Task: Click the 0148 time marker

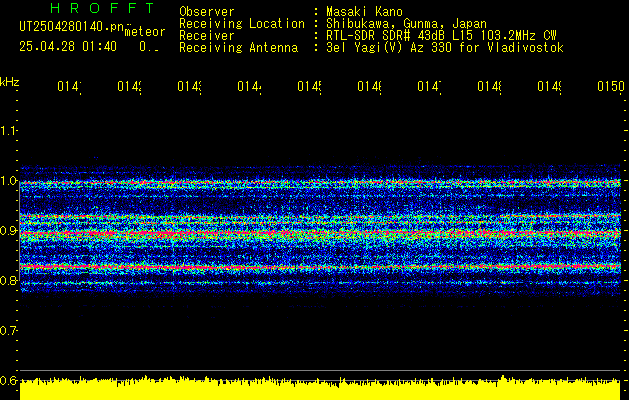Action: (x=489, y=86)
